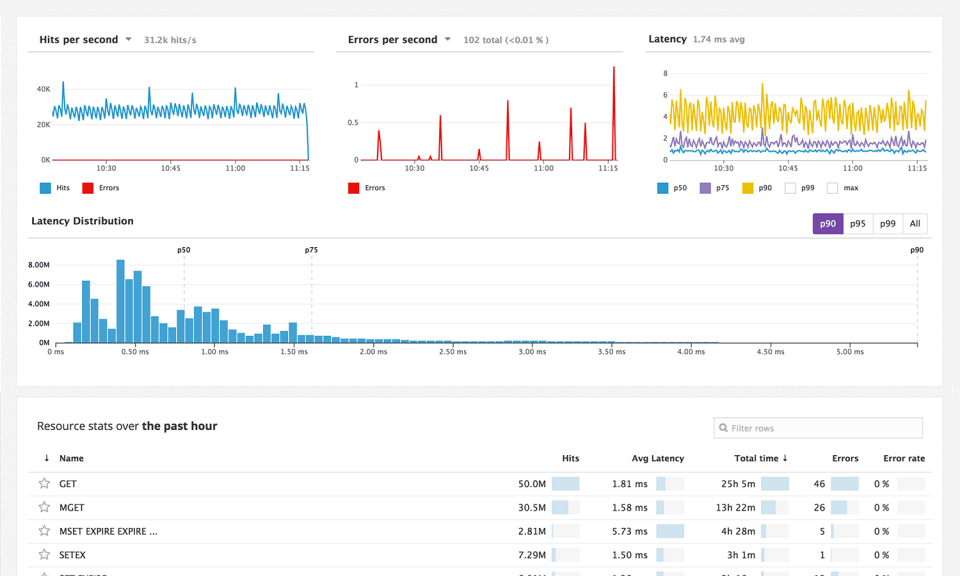Screen dimensions: 960x576
Task: Star the SETEX resource row
Action: [x=42, y=555]
